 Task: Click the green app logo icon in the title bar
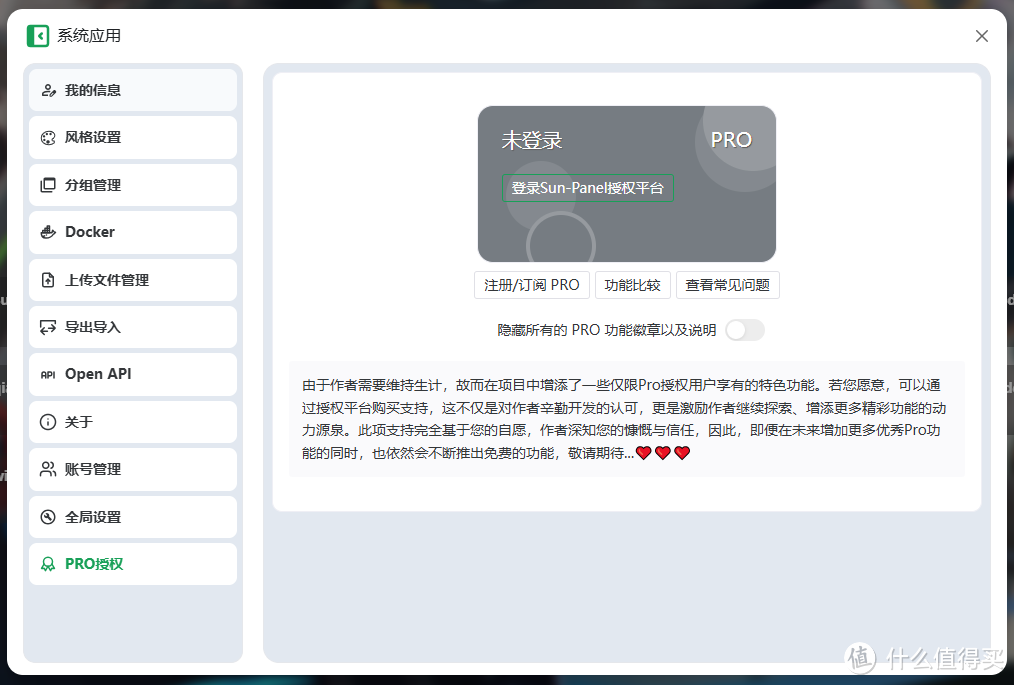pos(38,36)
